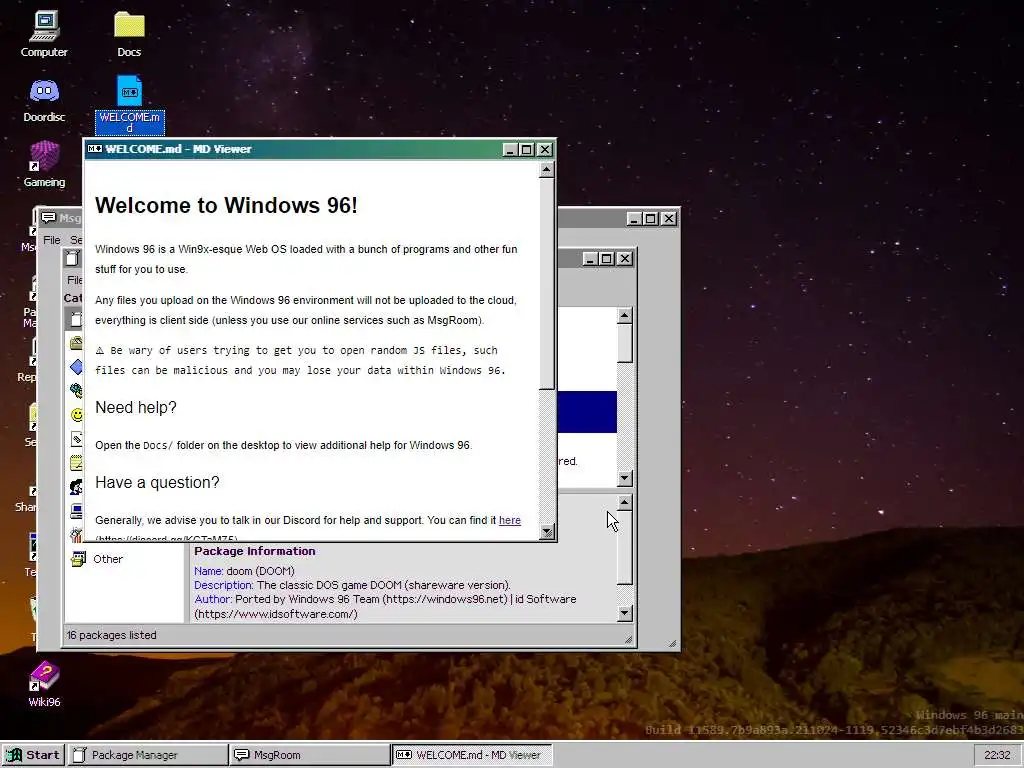Image resolution: width=1024 pixels, height=768 pixels.
Task: Minimize the MsgRoom window
Action: [x=634, y=219]
